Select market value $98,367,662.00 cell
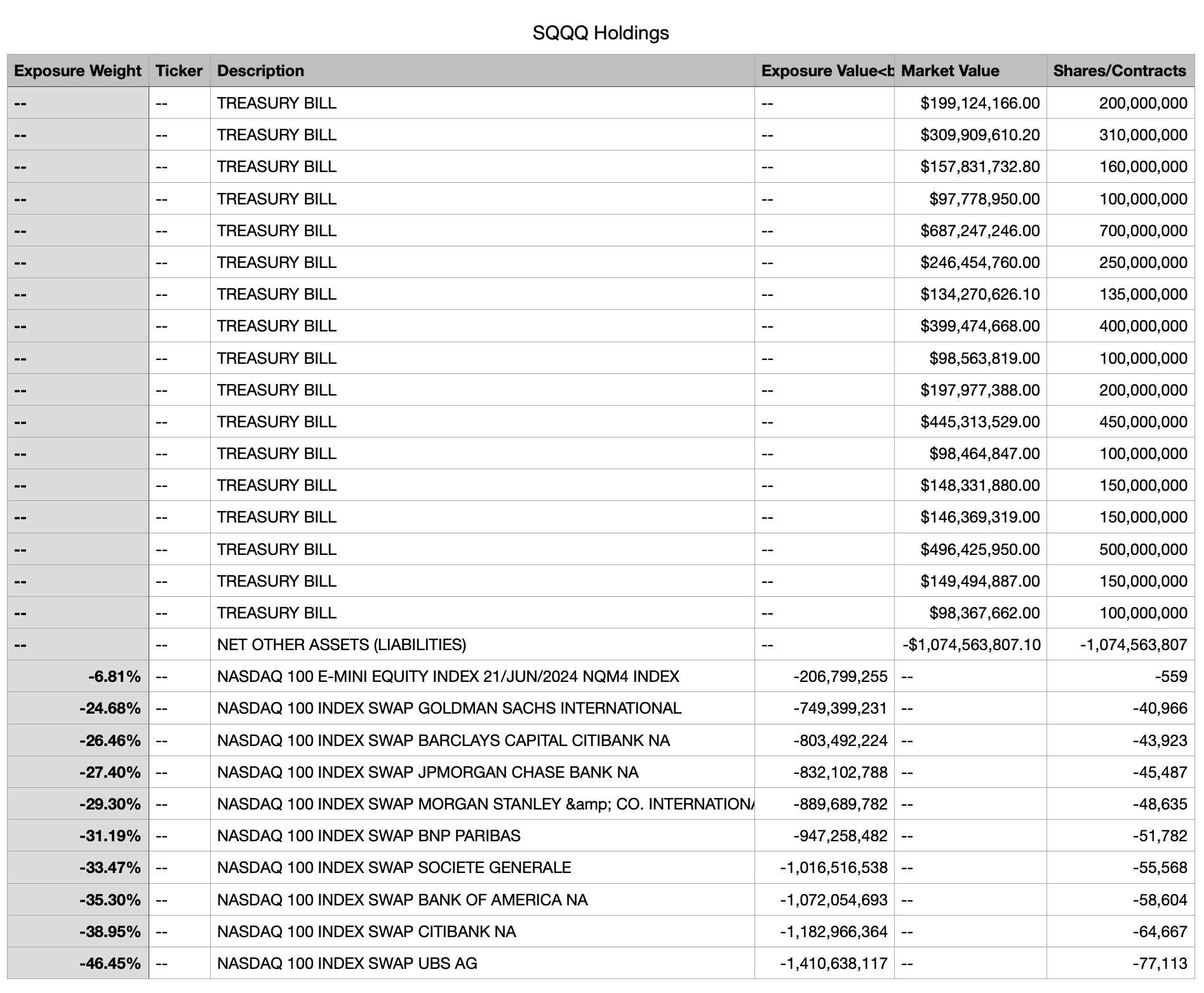This screenshot has width=1204, height=993. pyautogui.click(x=970, y=613)
